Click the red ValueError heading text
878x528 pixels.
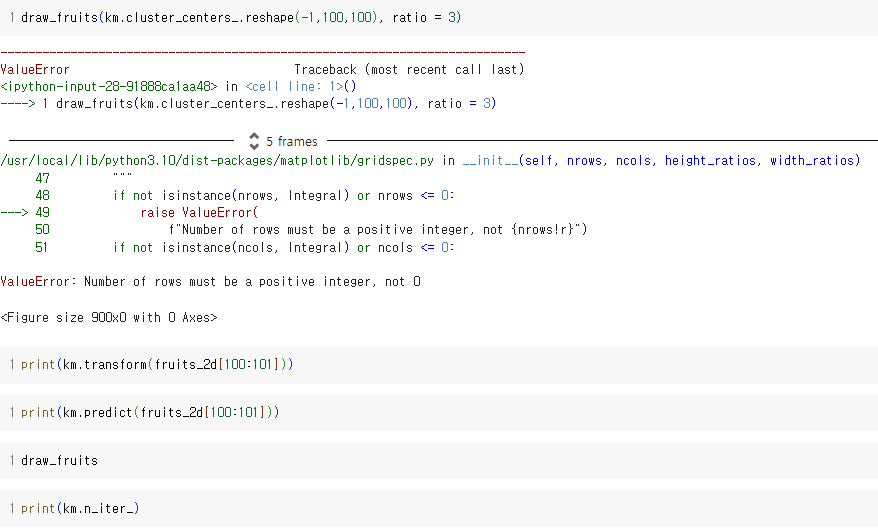tap(35, 69)
